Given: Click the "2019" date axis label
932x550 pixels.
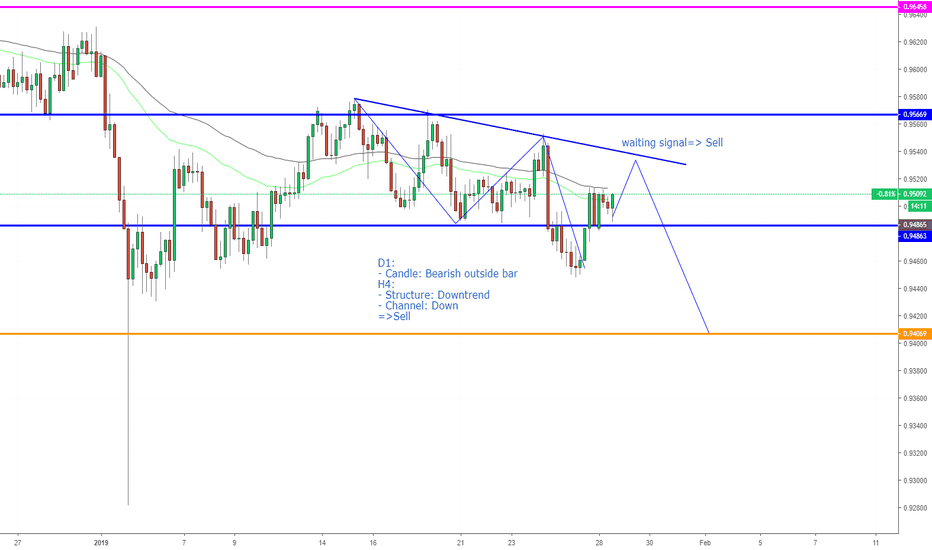Looking at the screenshot, I should (102, 542).
